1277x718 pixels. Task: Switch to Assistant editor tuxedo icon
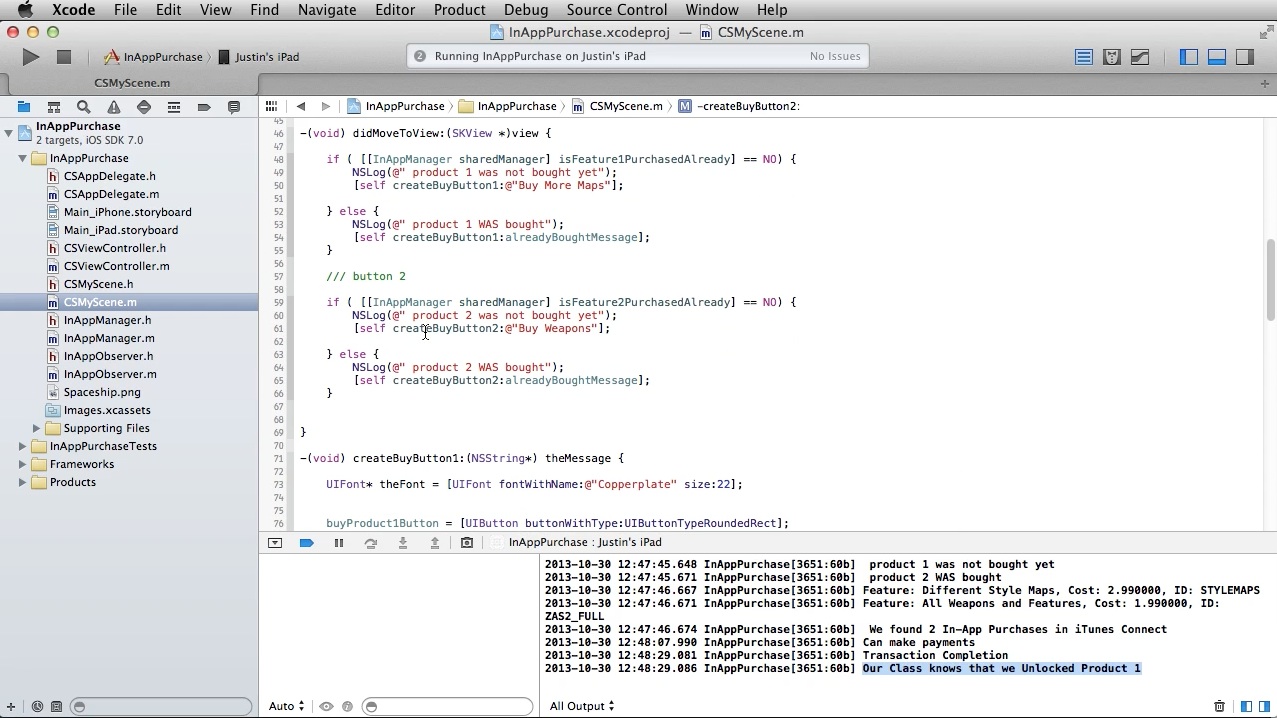click(x=1111, y=57)
